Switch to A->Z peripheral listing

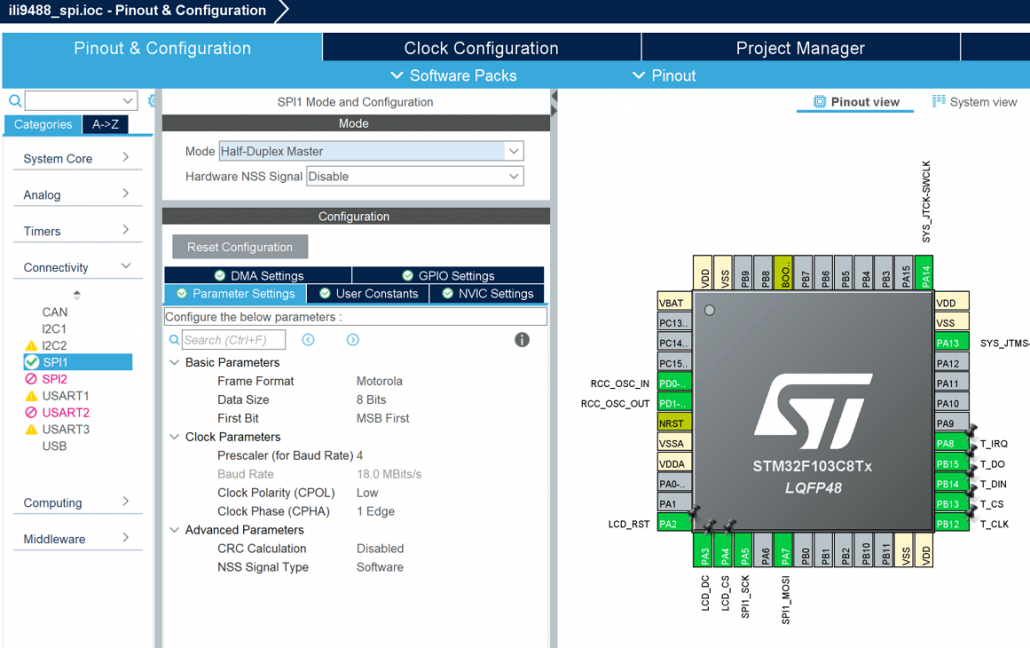[105, 125]
